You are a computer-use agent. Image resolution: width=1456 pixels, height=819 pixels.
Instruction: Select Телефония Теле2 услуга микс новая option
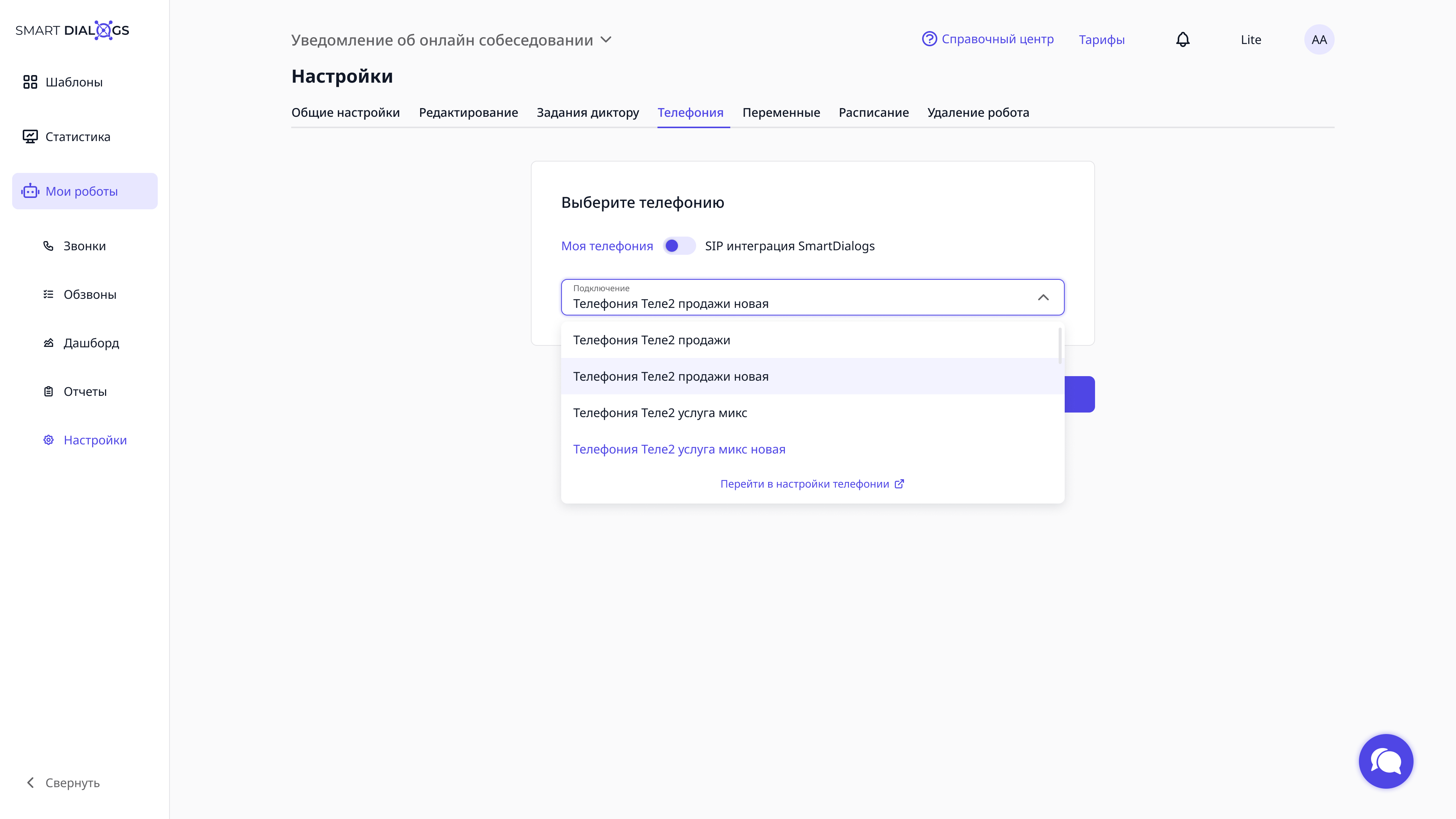[813, 449]
